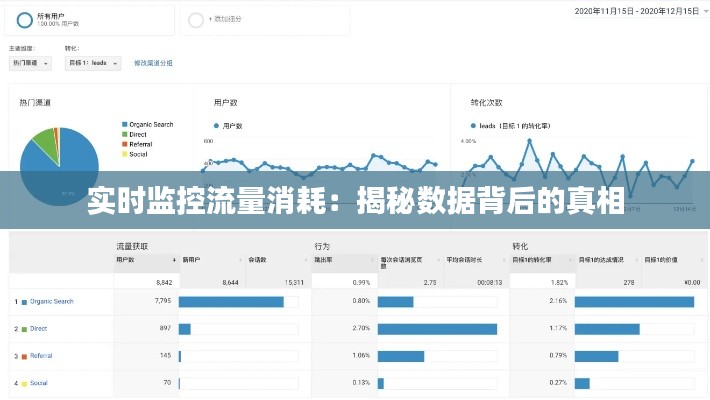
Task: Click the total new users value 8,644
Action: coord(230,282)
